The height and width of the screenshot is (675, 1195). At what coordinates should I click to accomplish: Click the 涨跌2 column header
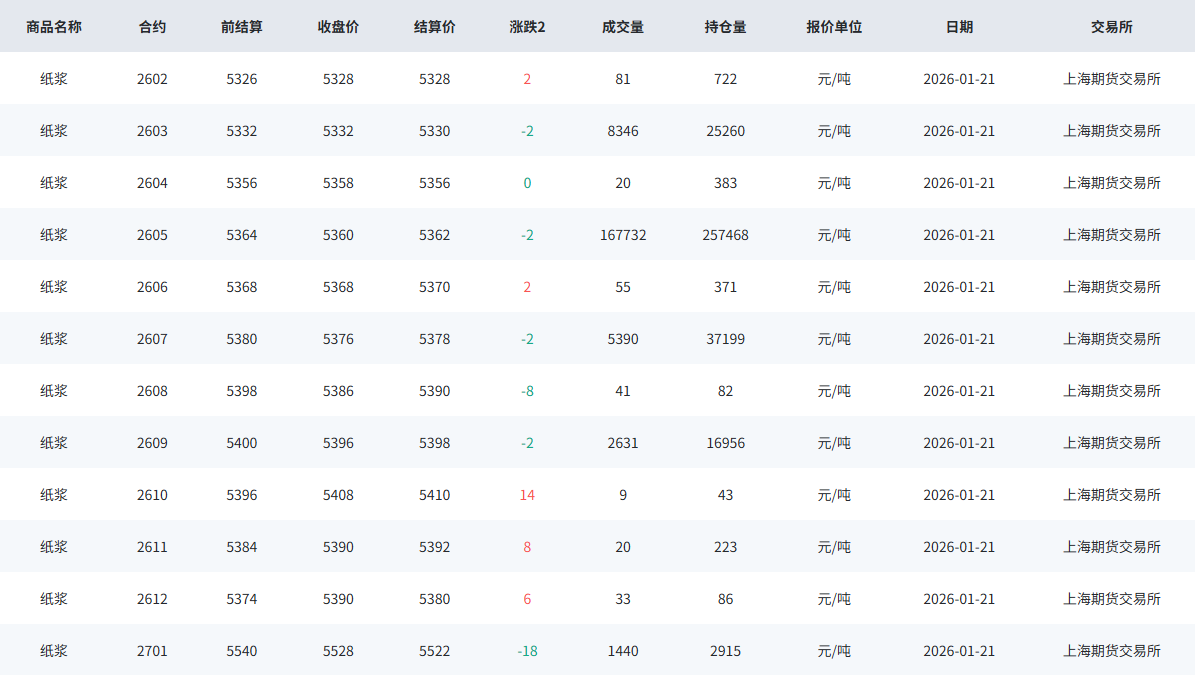point(527,27)
